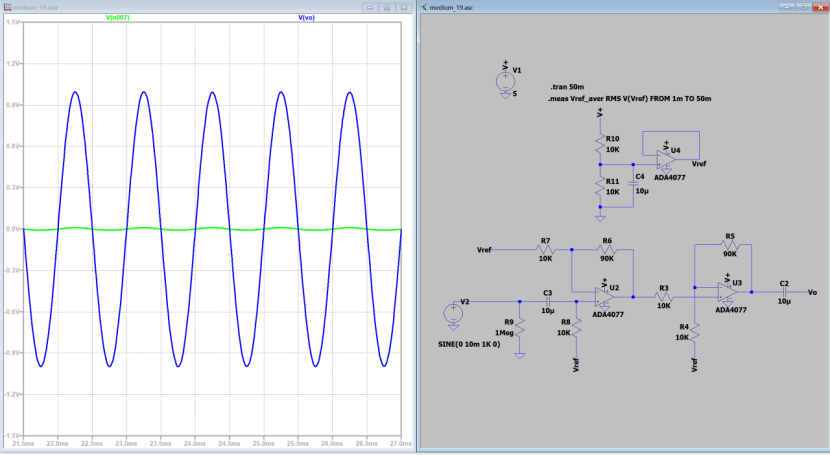Minimize the medium_19.raw waveform window
830x455 pixels.
369,6
